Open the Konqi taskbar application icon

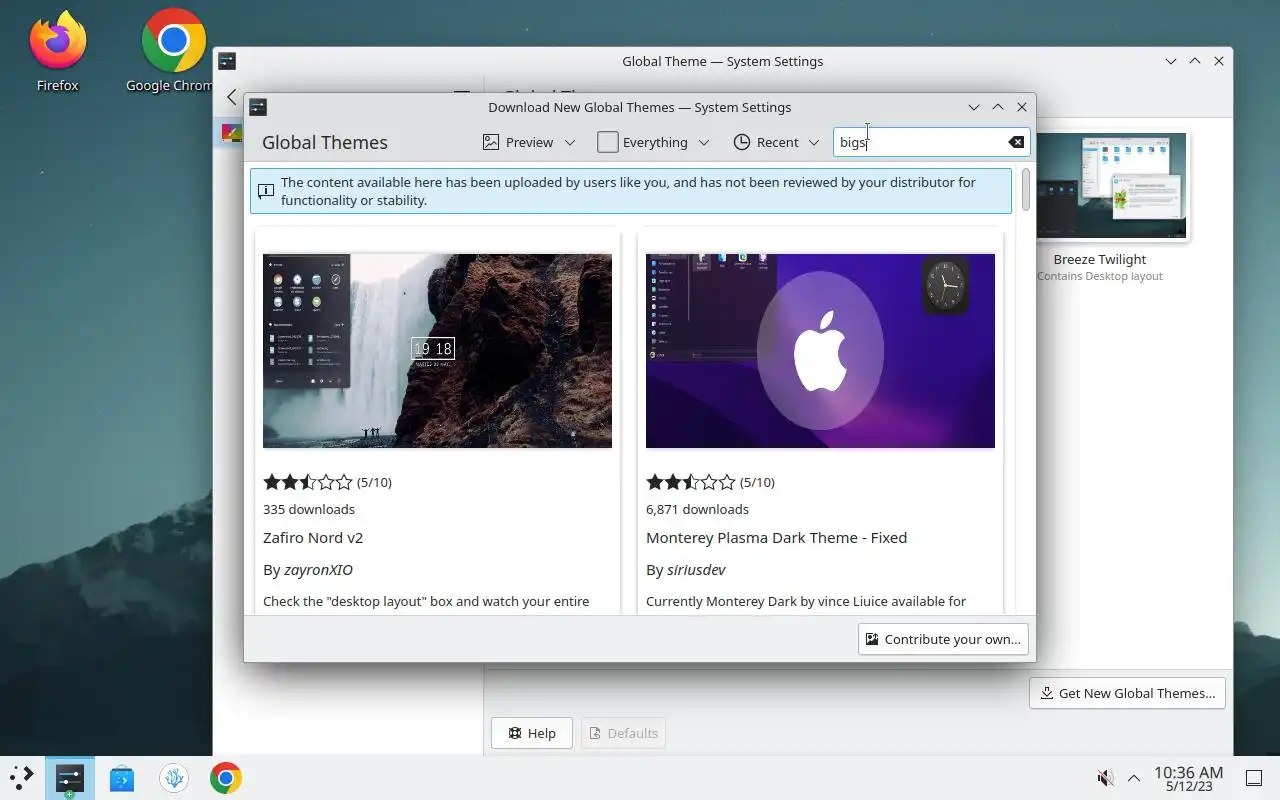tap(174, 778)
